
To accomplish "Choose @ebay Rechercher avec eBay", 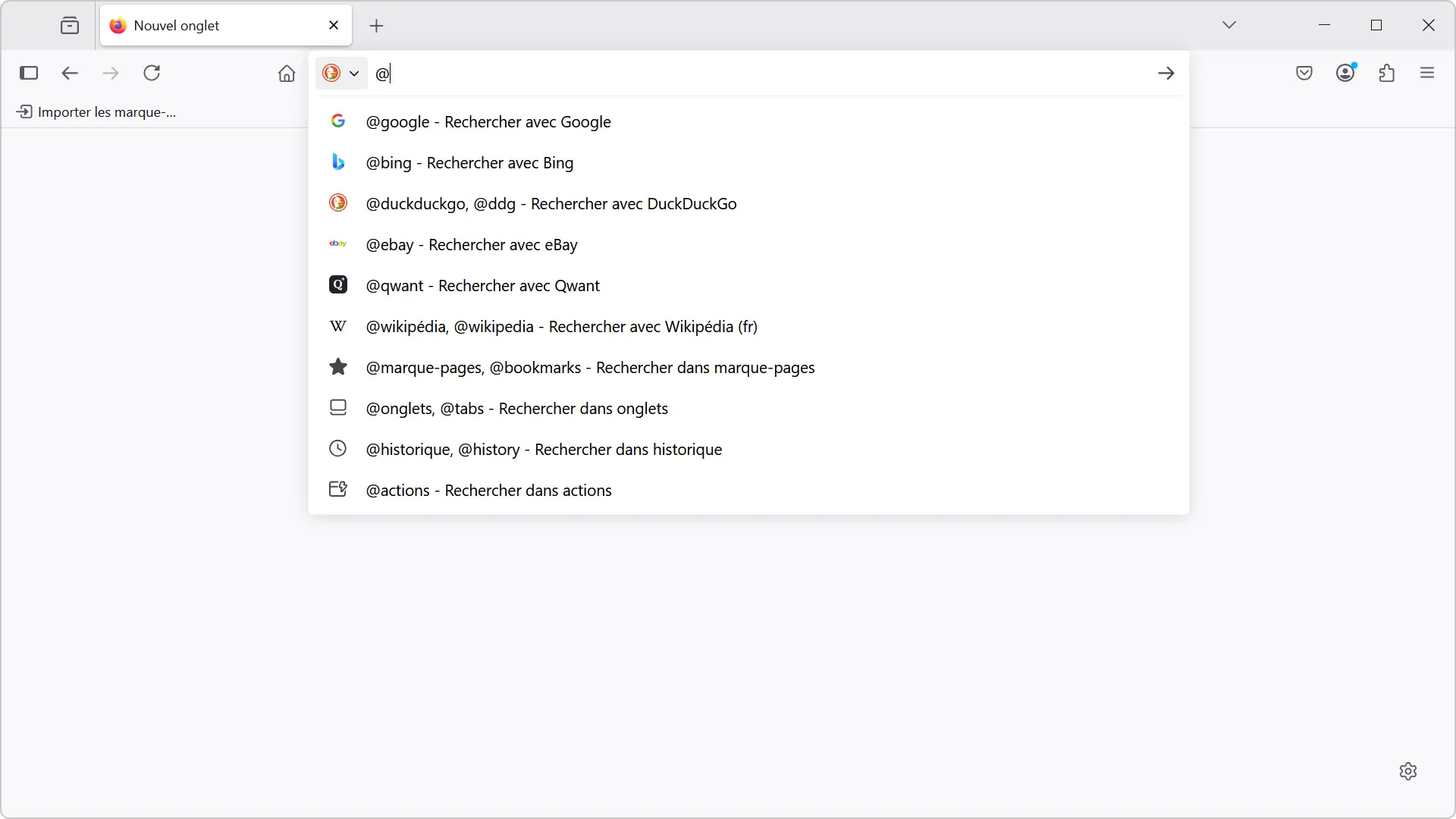I will tap(748, 244).
